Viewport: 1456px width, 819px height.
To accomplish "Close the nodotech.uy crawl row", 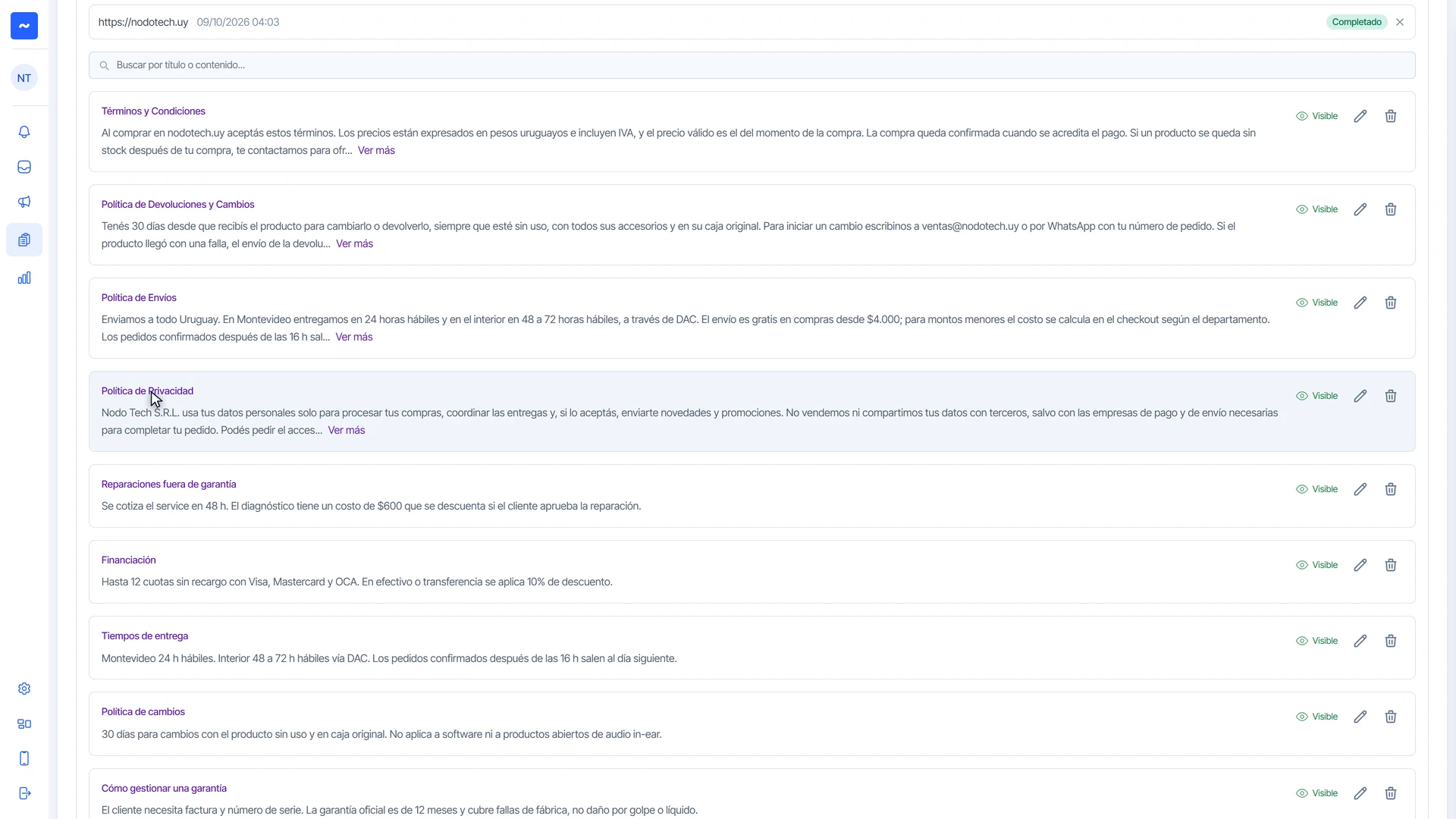I will click(1400, 22).
